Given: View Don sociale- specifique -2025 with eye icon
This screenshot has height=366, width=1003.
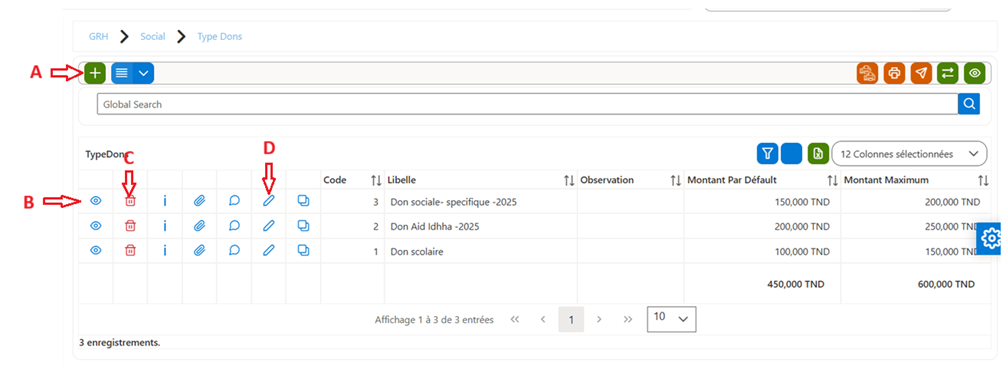Looking at the screenshot, I should [96, 201].
